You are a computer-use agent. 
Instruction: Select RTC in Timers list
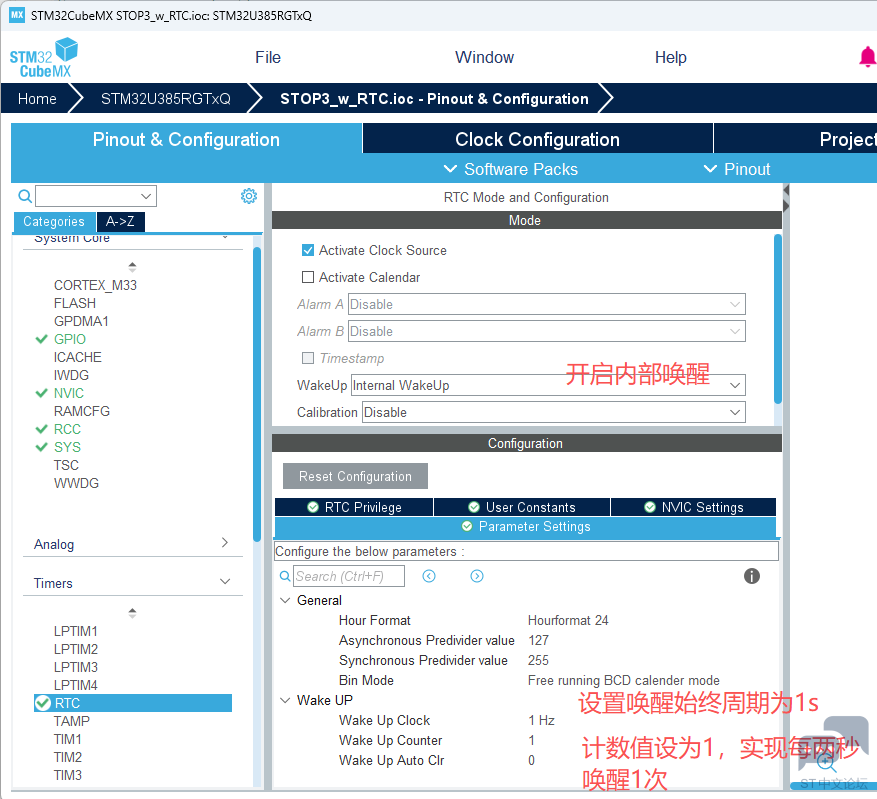[133, 703]
